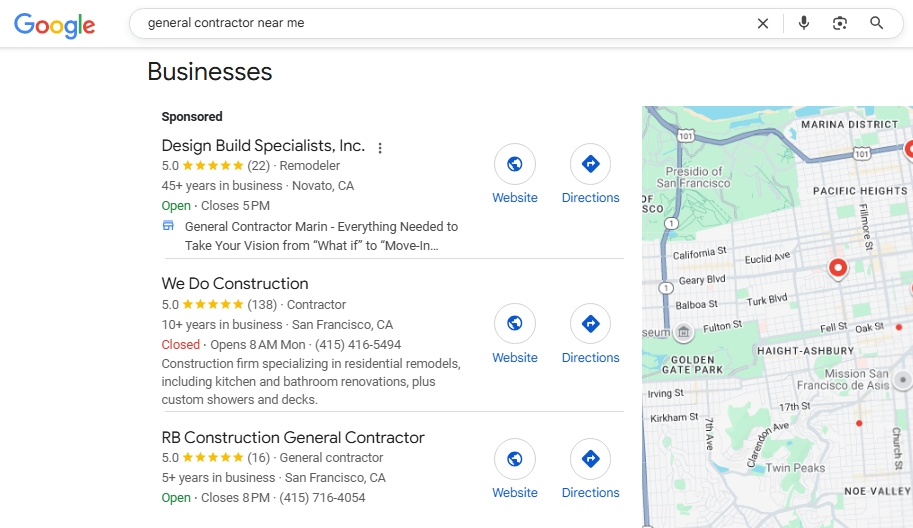Open search by image camera icon
Image resolution: width=913 pixels, height=528 pixels.
click(840, 23)
